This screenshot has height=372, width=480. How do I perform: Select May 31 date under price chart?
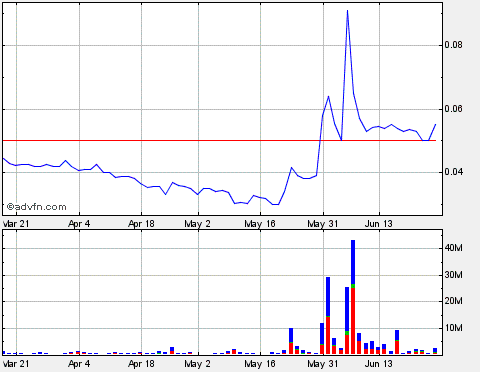click(323, 224)
